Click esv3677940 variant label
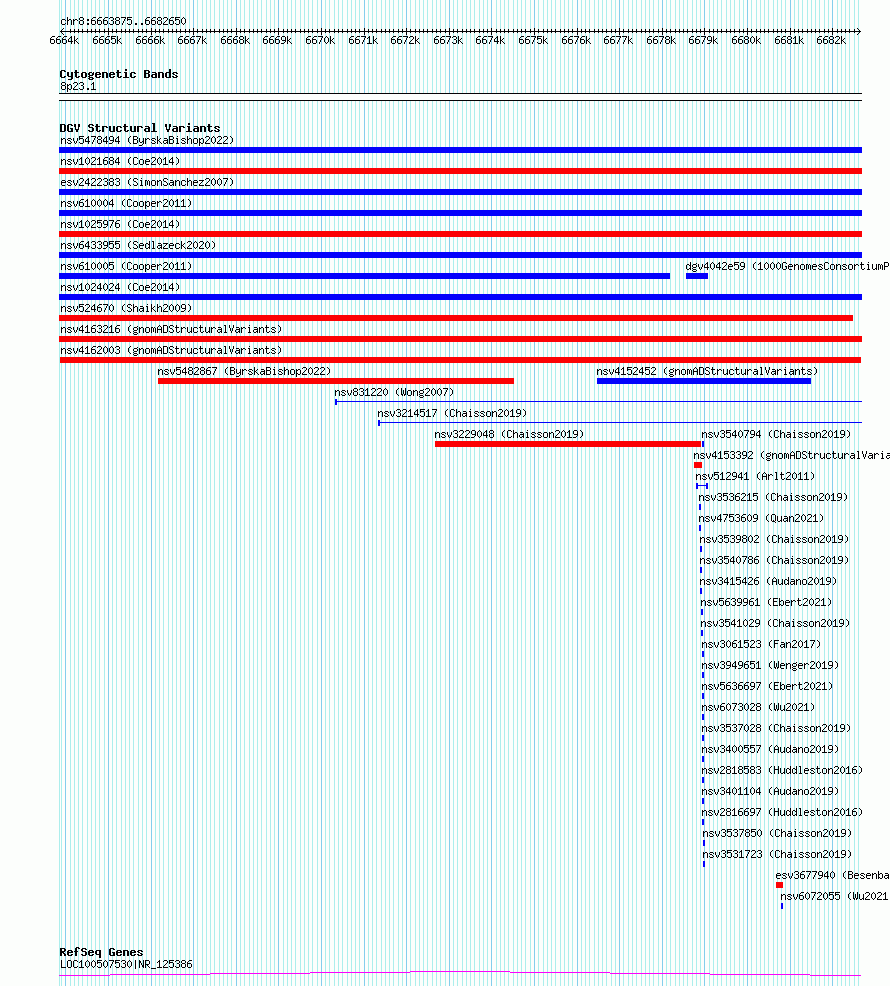 click(x=832, y=875)
